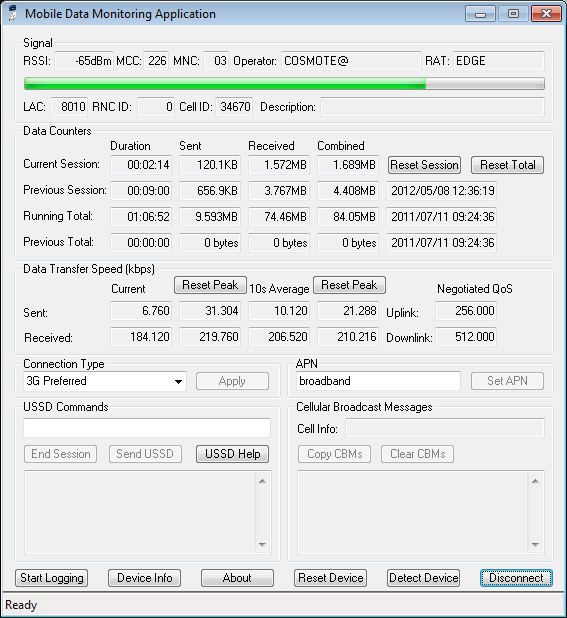Viewport: 567px width, 618px height.
Task: Open the Connection Type dropdown arrow
Action: (x=178, y=382)
